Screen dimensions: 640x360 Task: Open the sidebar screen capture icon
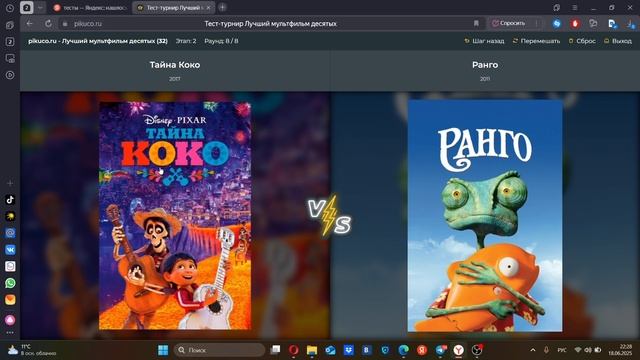click(x=10, y=58)
